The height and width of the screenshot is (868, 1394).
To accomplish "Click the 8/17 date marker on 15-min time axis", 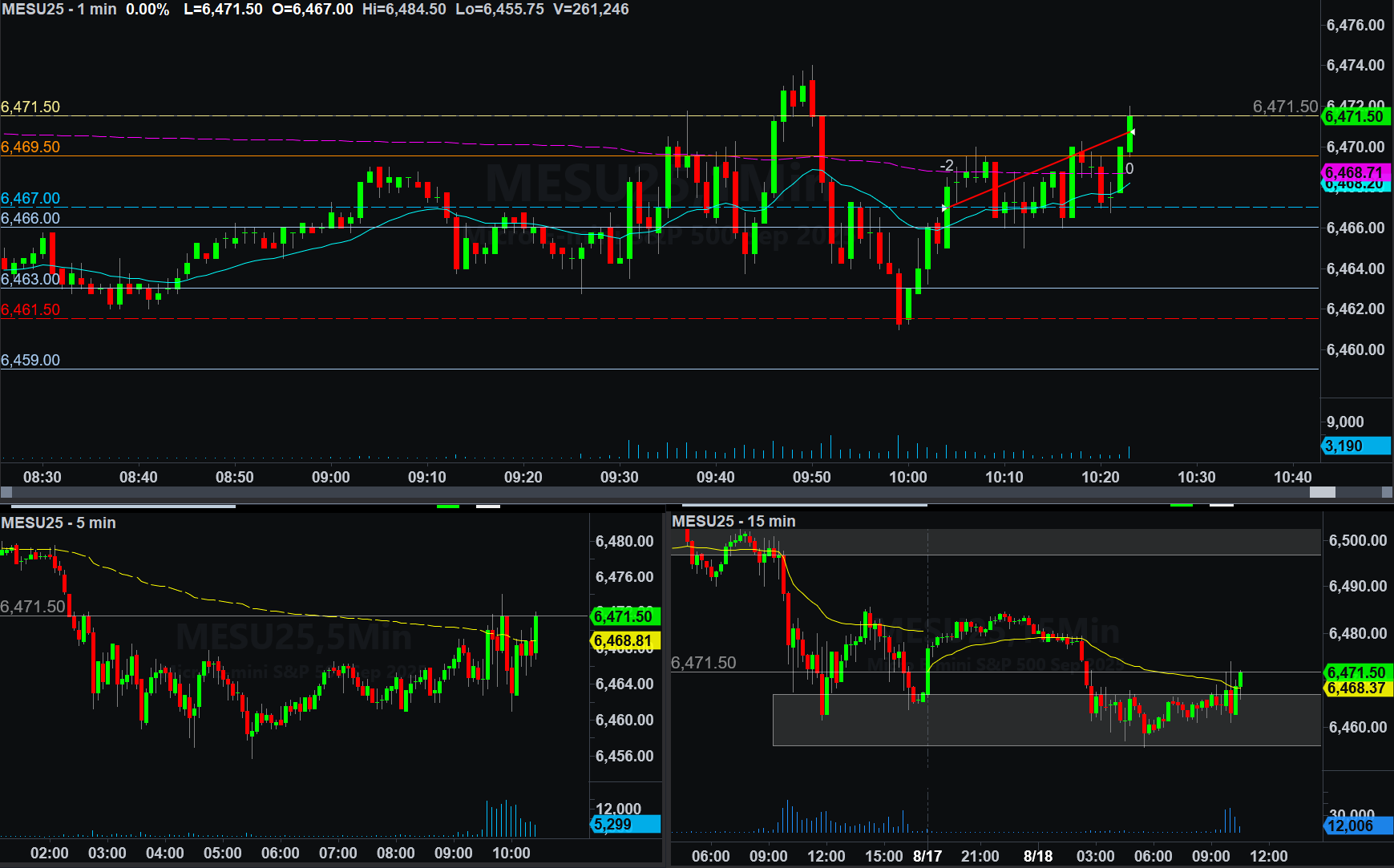I will [x=927, y=855].
